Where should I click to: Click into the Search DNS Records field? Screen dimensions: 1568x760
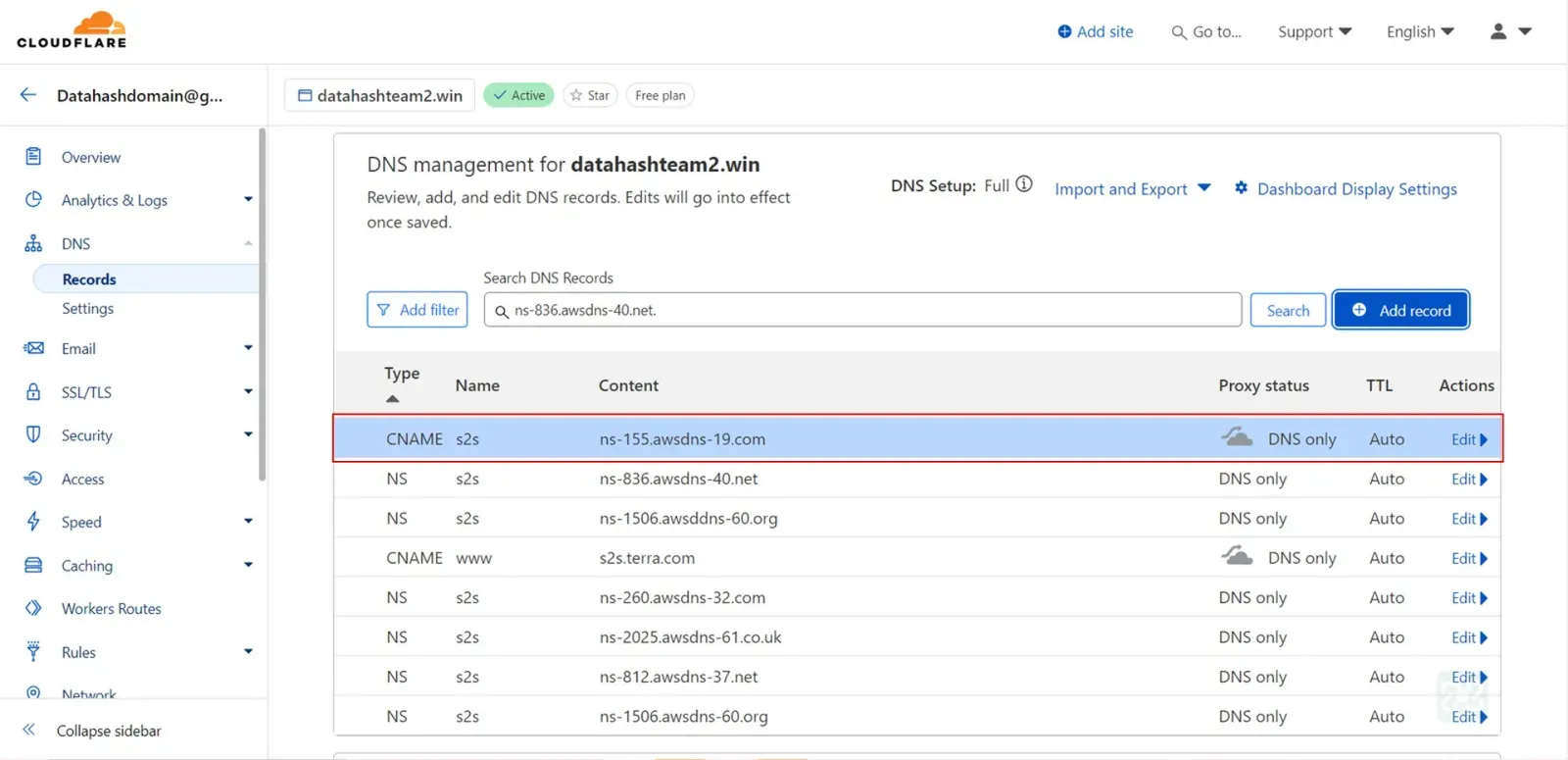point(862,310)
